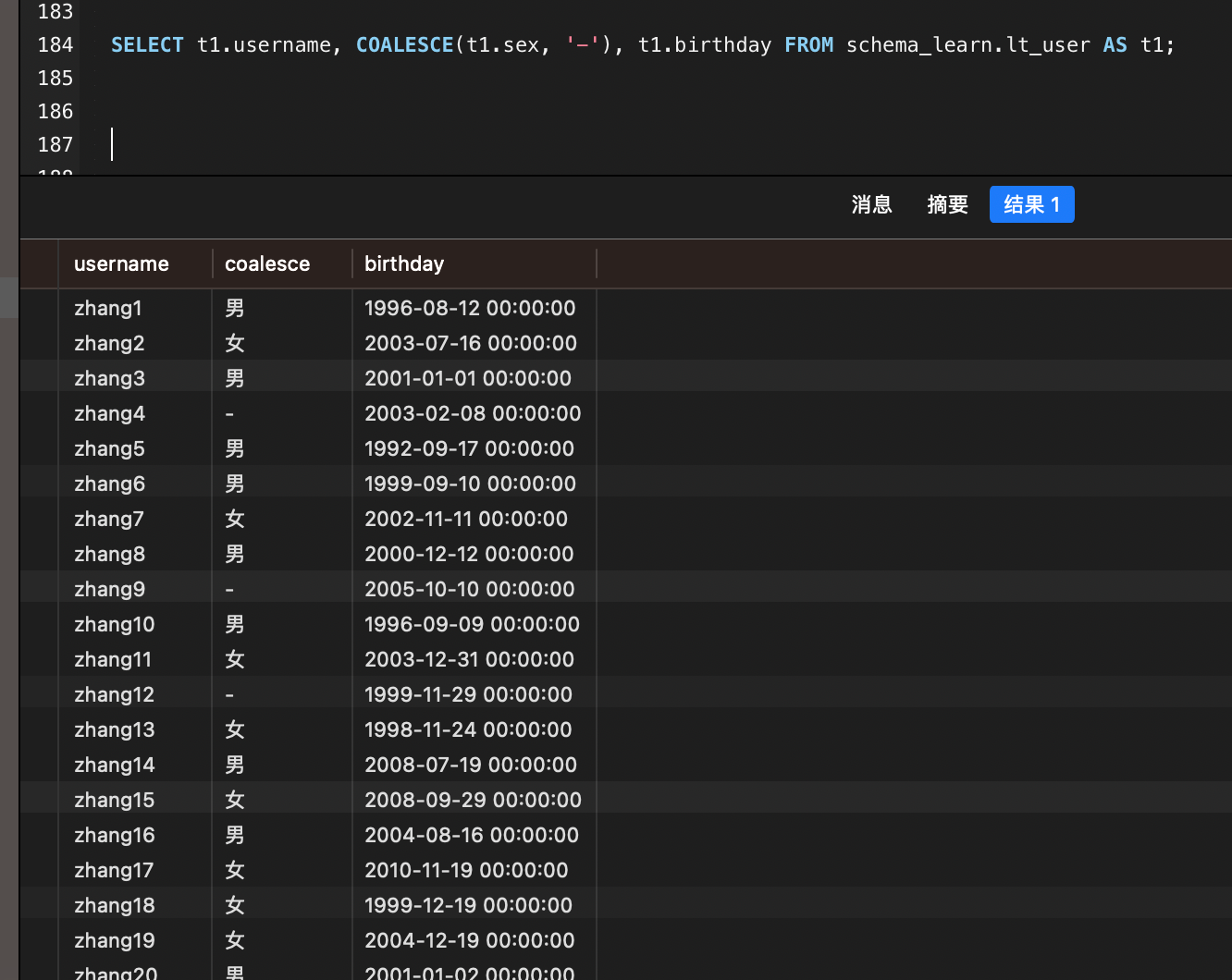This screenshot has width=1232, height=980.
Task: Click birthday 1992-09-17 00:00:00
Action: coord(469,448)
